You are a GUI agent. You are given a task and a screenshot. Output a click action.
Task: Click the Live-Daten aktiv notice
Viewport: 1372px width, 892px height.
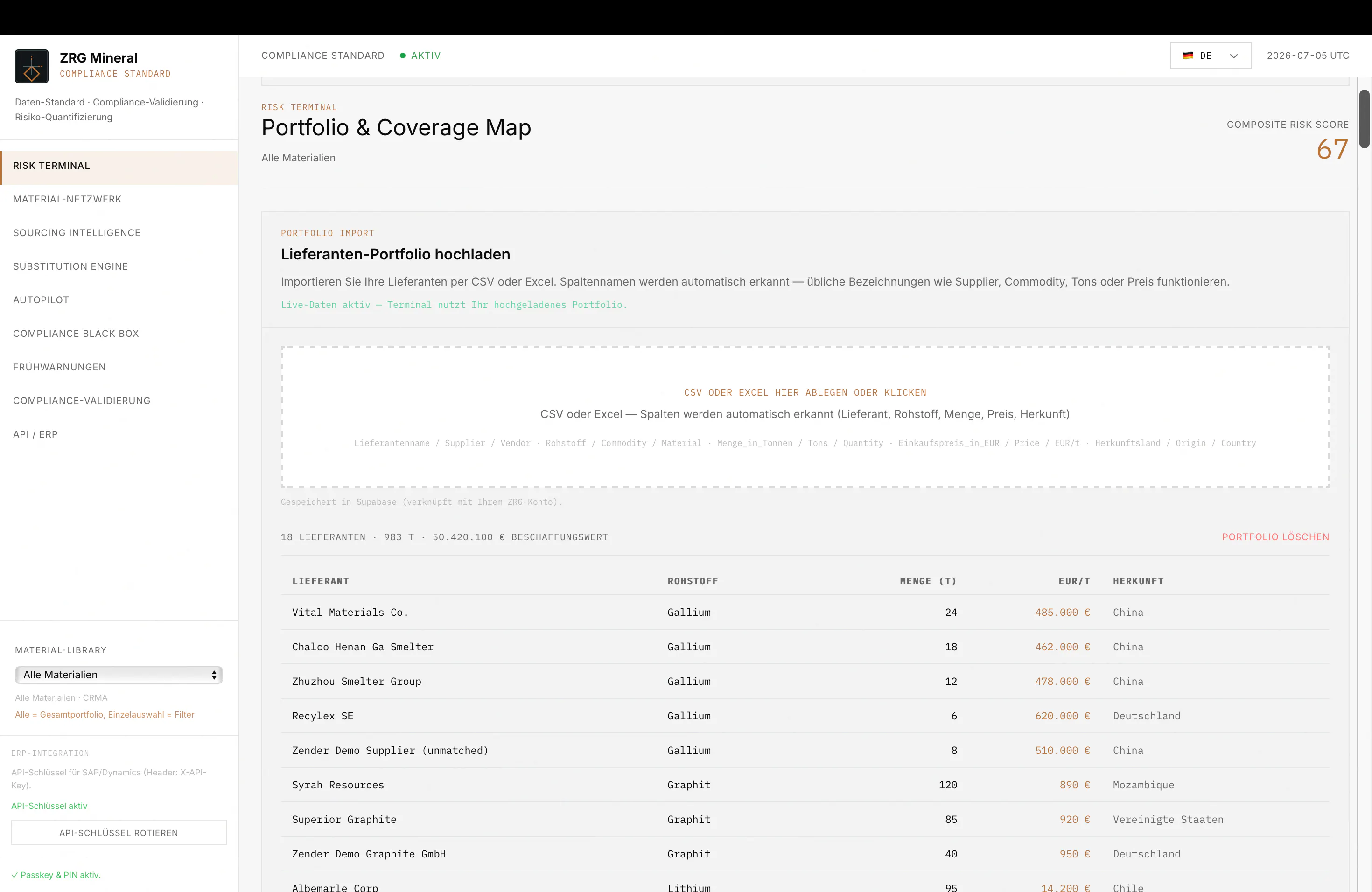coord(454,306)
